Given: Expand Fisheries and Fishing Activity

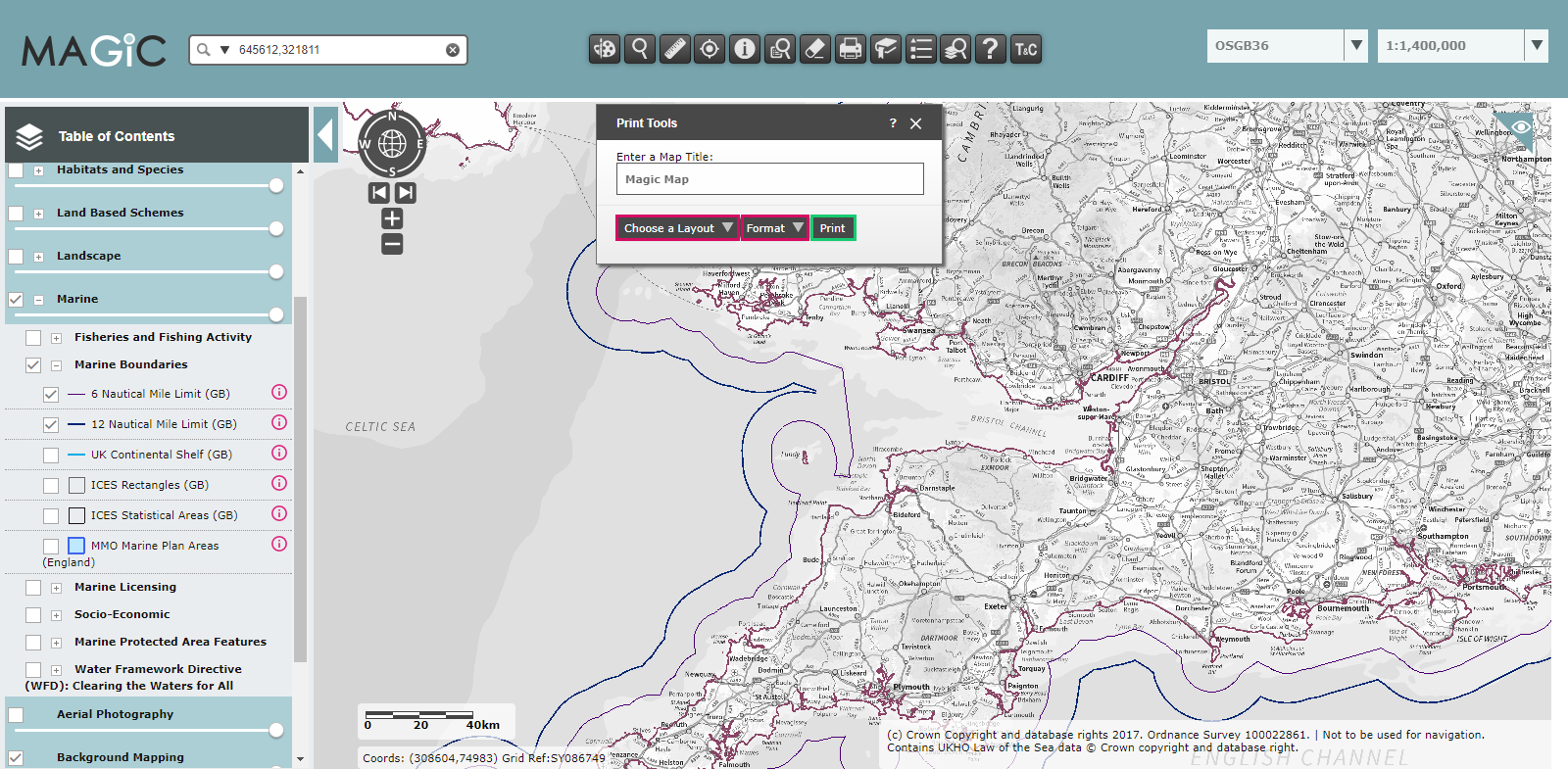Looking at the screenshot, I should [x=56, y=338].
